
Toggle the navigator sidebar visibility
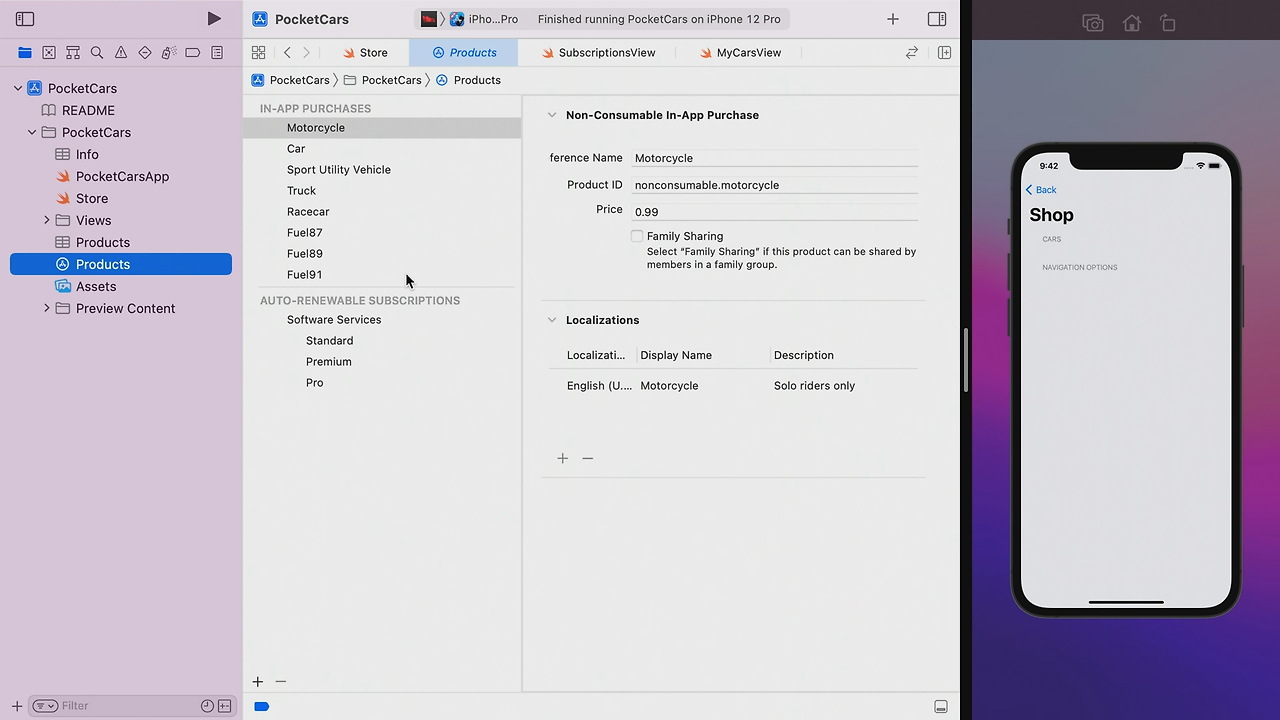[x=25, y=19]
